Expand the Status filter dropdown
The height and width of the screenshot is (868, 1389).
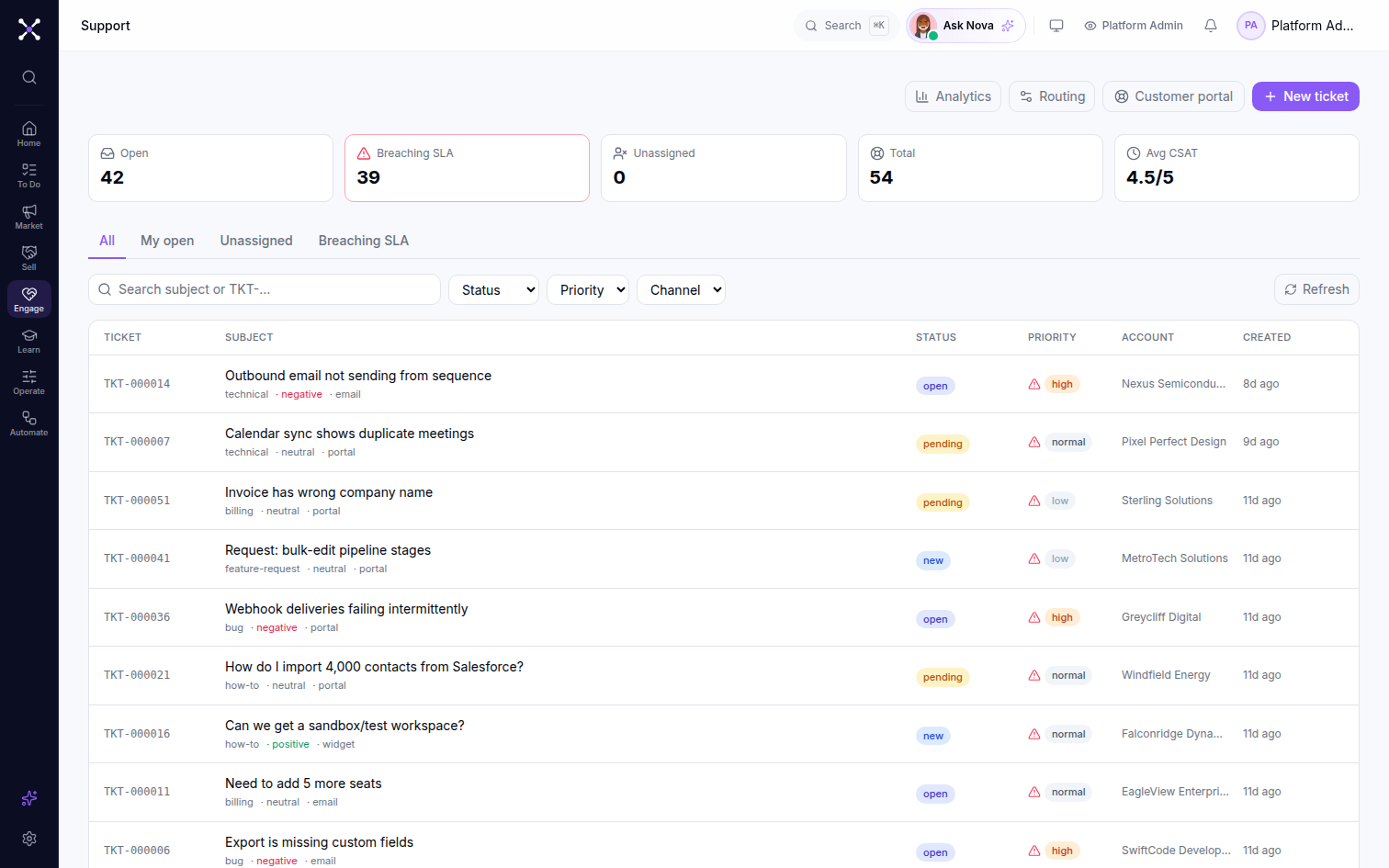coord(493,289)
